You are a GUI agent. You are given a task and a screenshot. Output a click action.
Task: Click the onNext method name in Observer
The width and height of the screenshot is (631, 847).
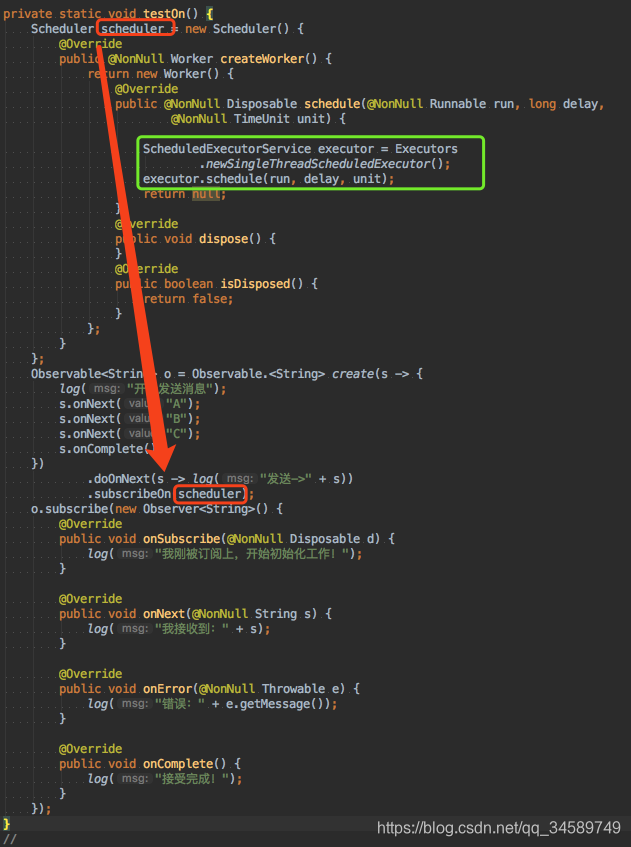164,614
